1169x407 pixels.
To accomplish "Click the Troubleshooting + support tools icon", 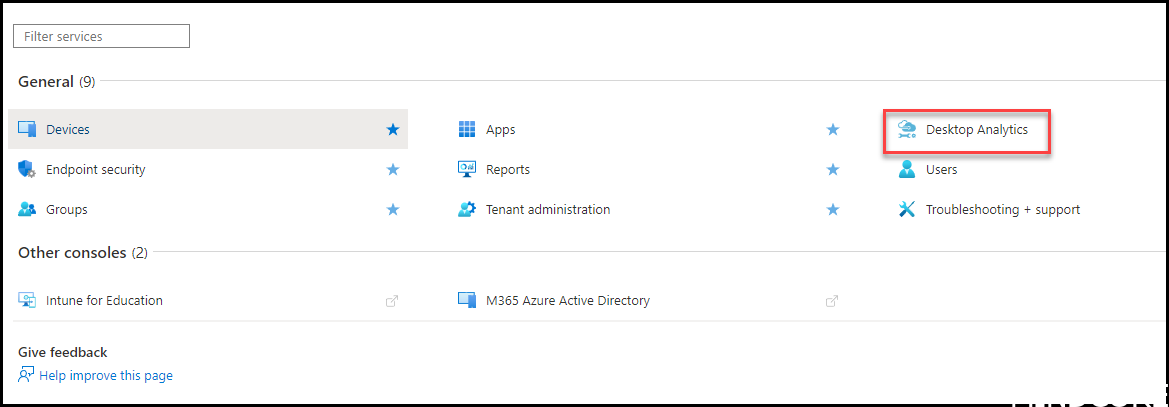I will [x=907, y=209].
